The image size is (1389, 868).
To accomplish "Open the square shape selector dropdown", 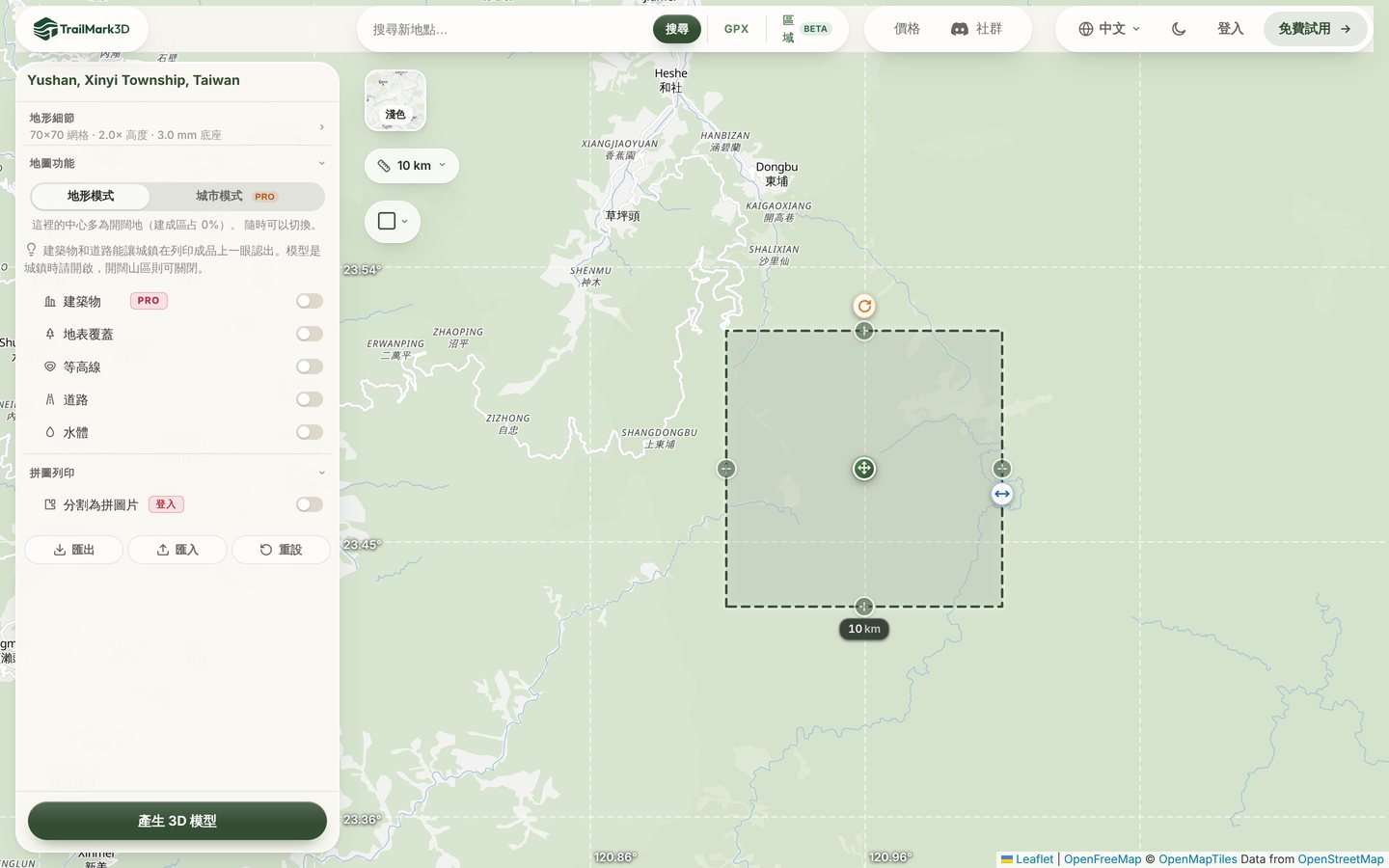I will 393,221.
